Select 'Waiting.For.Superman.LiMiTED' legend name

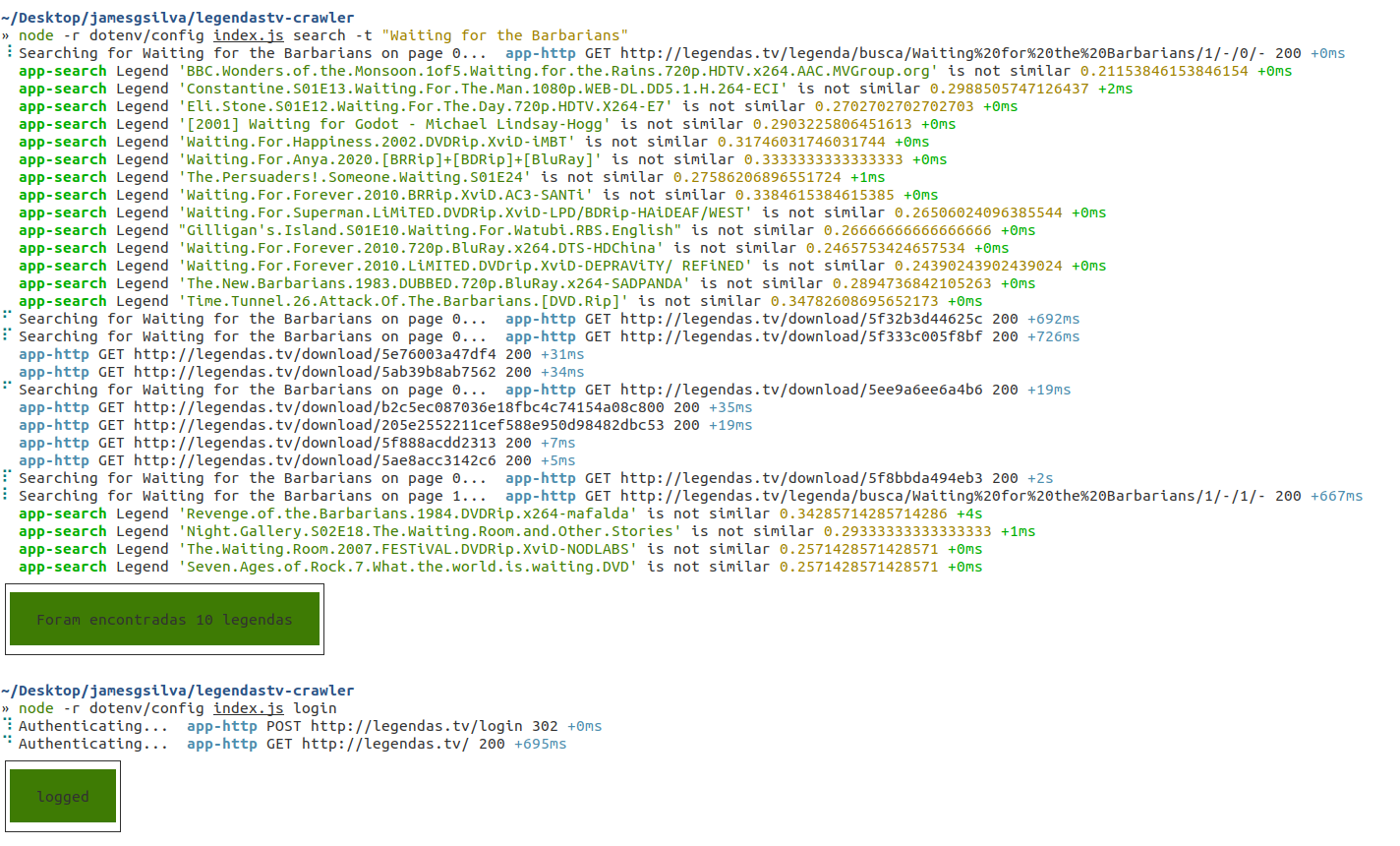465,212
